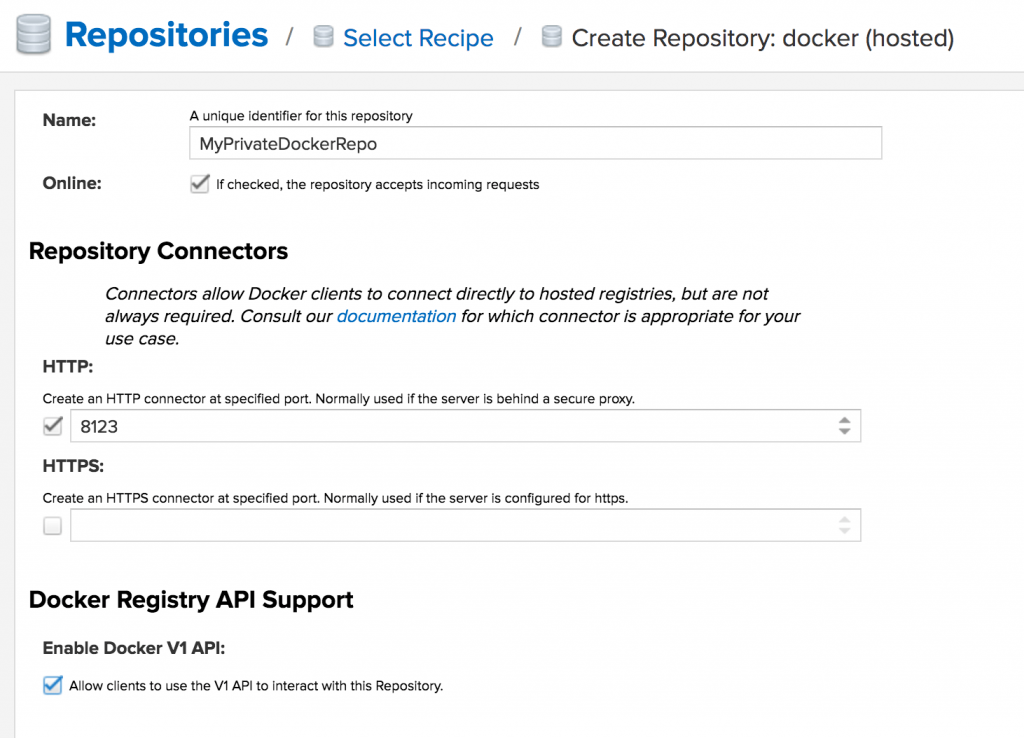This screenshot has height=738, width=1024.
Task: Go back to Select Recipe
Action: [418, 39]
